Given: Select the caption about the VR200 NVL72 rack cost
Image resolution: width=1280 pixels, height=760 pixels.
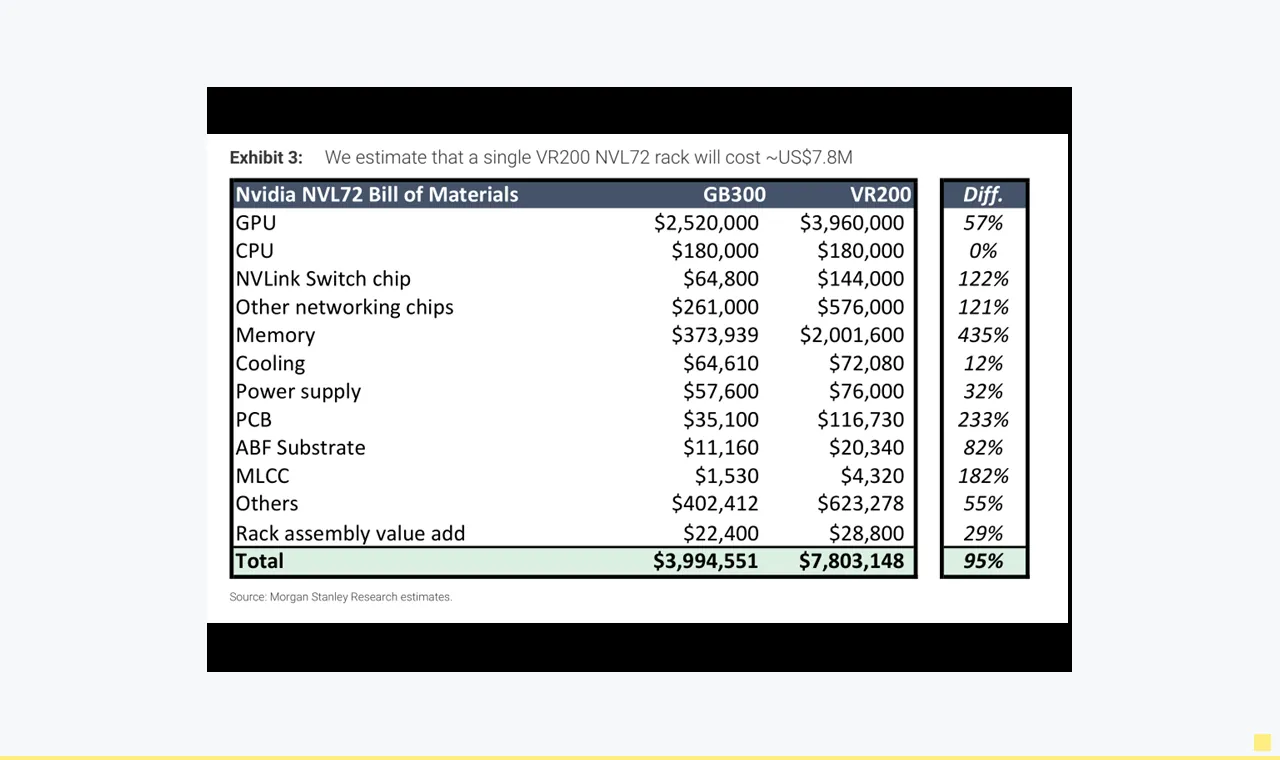Looking at the screenshot, I should coord(589,157).
